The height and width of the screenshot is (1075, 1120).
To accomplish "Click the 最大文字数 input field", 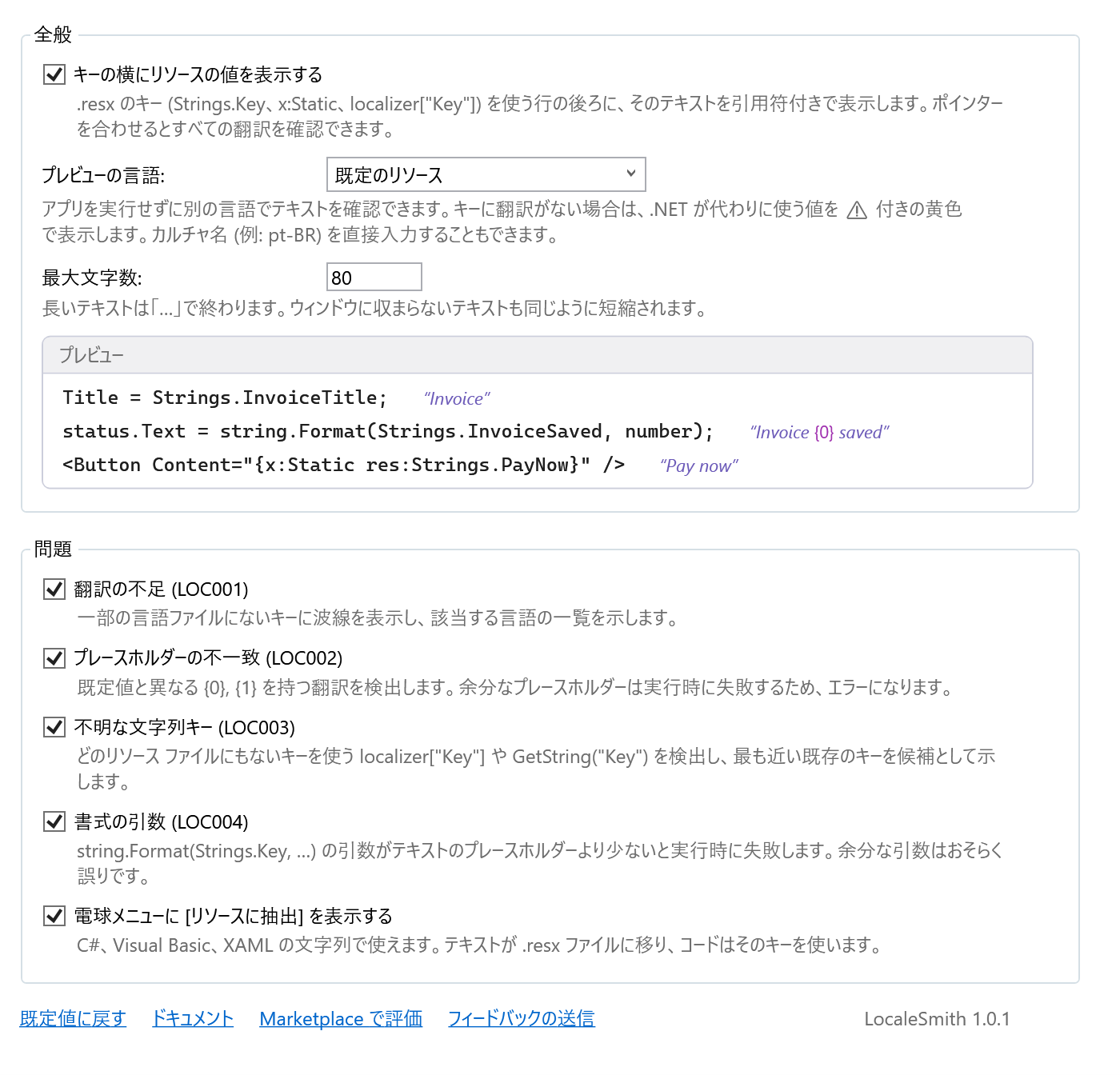I will click(x=374, y=277).
